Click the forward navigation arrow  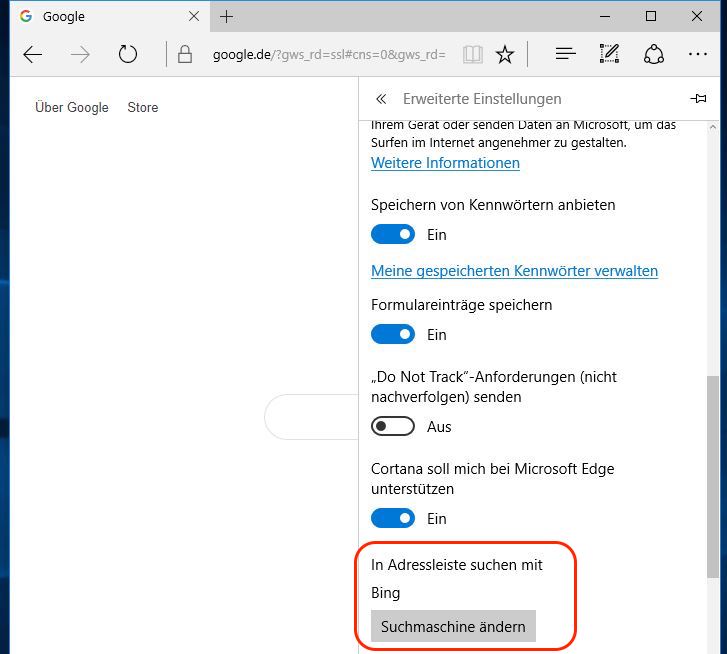[80, 55]
